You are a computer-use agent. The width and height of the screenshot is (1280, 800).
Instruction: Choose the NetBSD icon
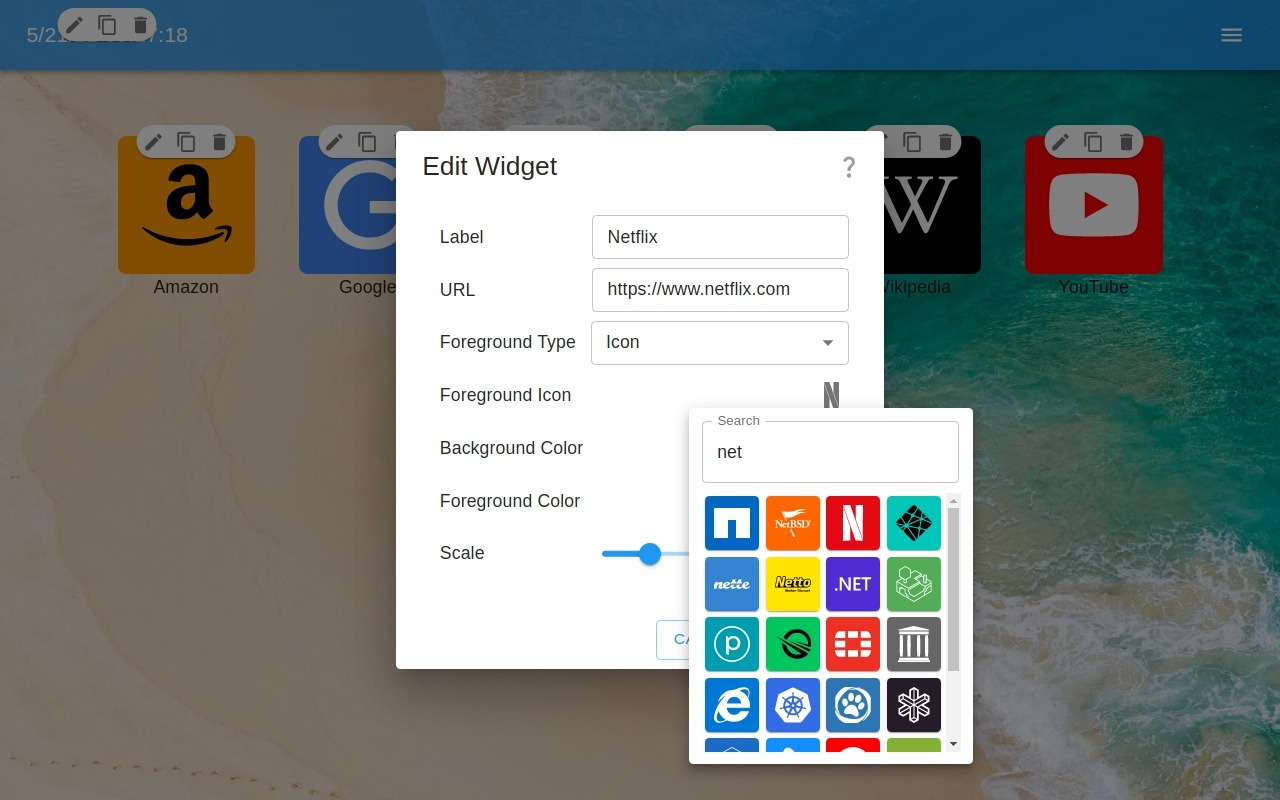click(x=793, y=523)
